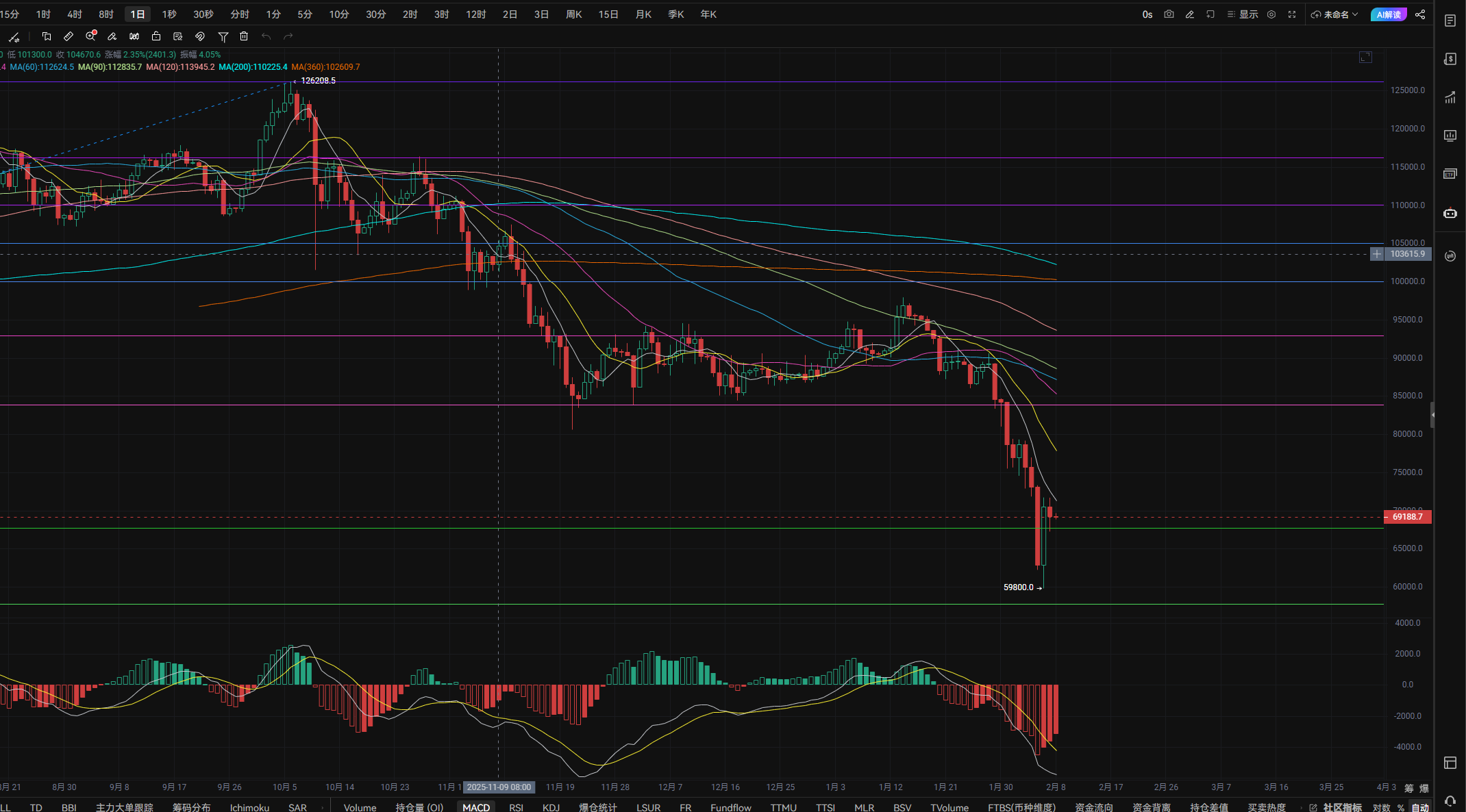Click the ruler measure tool
This screenshot has height=812, width=1466.
[69, 36]
